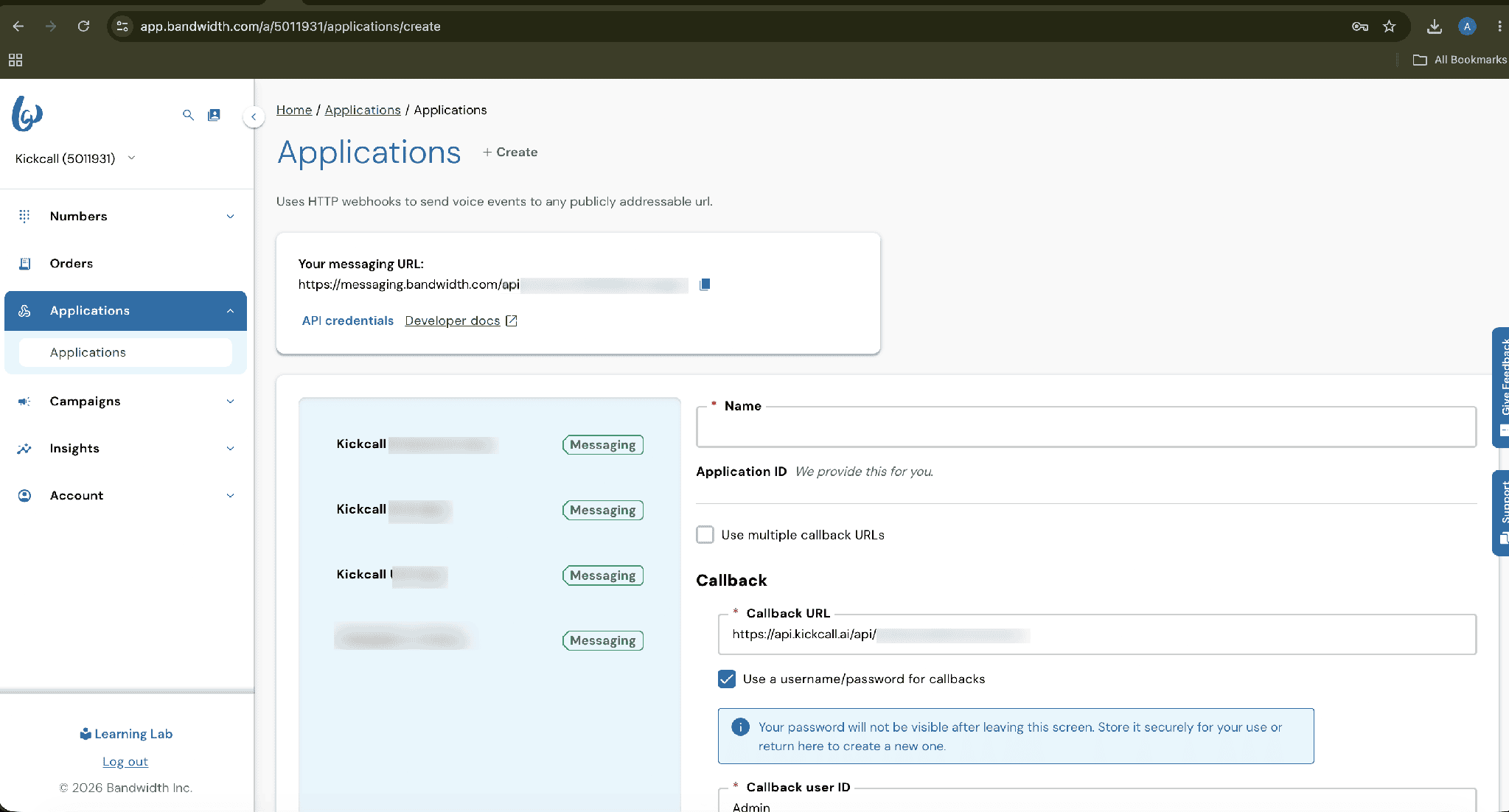Click the + Create button
Screen dimensions: 1509x812
pyautogui.click(x=510, y=152)
